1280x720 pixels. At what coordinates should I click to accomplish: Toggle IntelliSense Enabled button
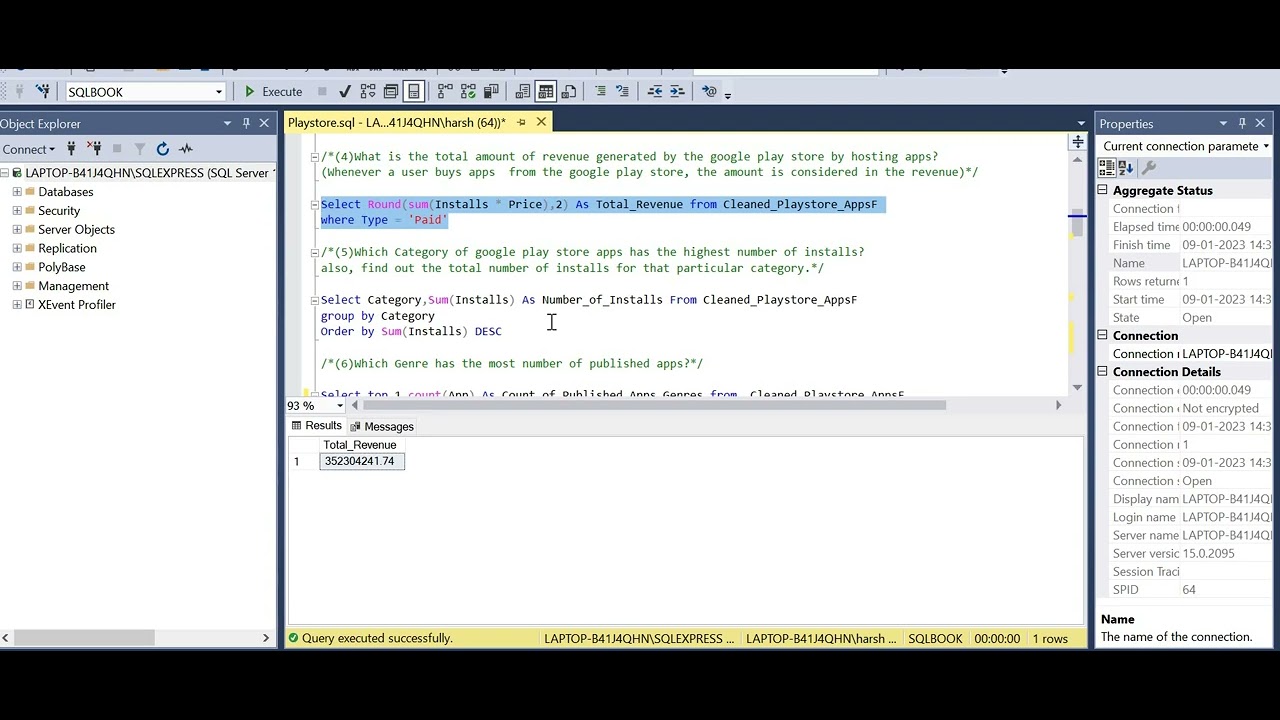[414, 91]
